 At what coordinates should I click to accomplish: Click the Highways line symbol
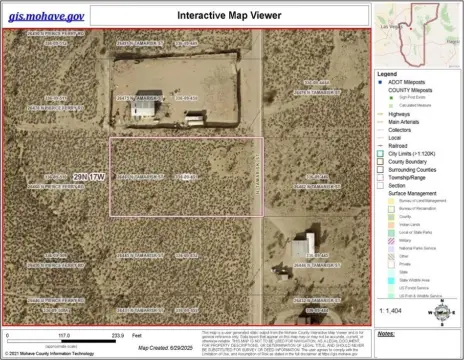pos(380,114)
